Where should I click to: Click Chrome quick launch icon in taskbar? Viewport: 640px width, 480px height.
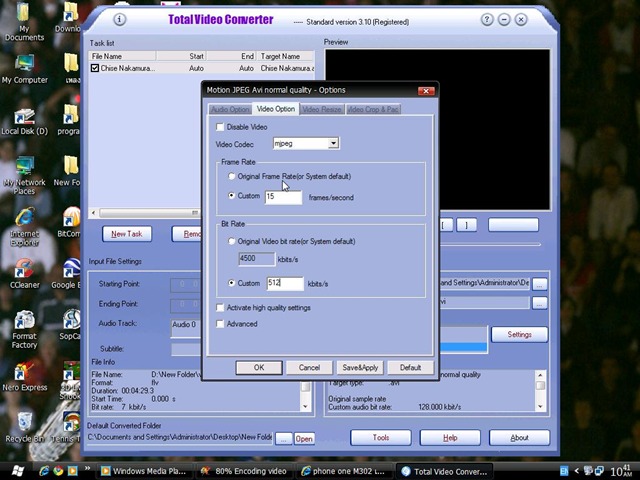[x=58, y=471]
